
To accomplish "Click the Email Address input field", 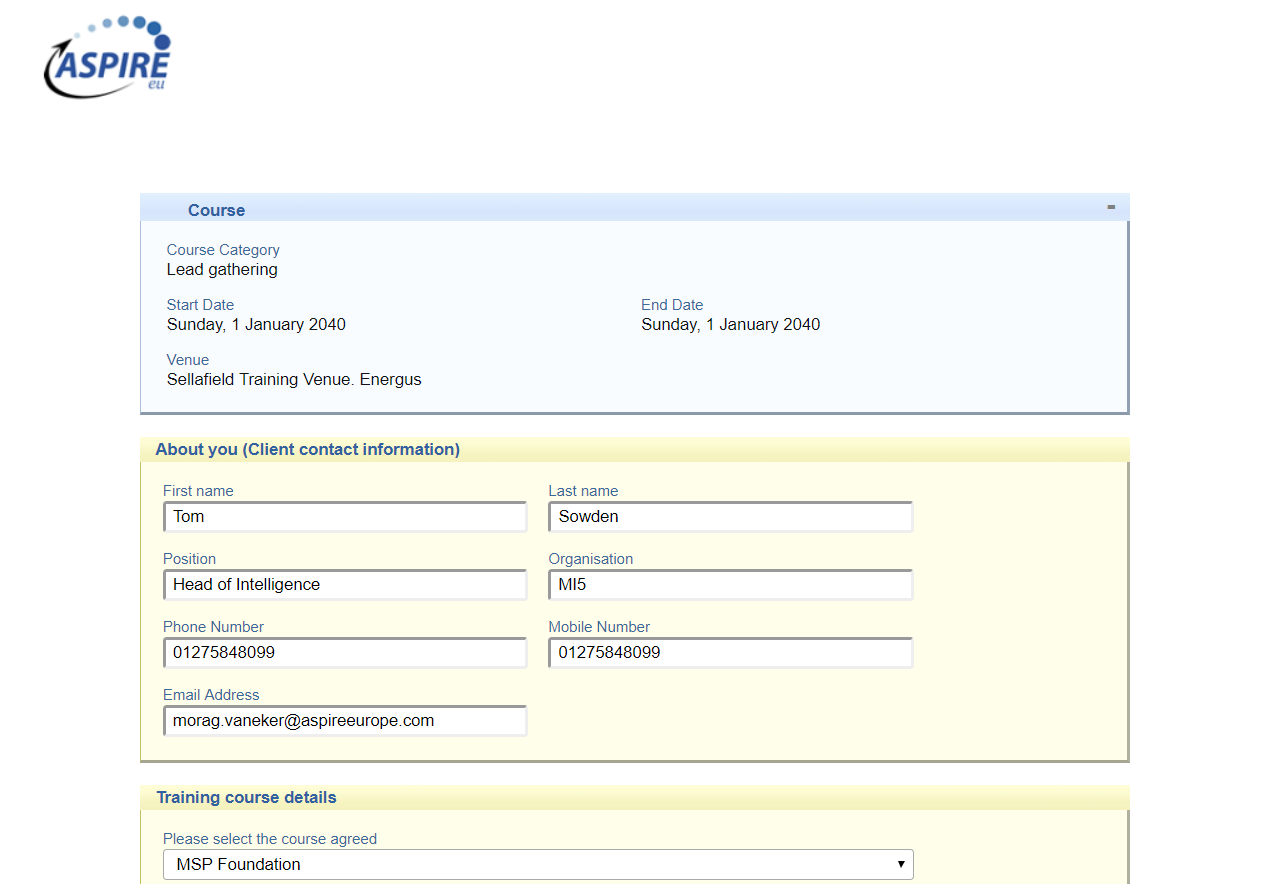I will pyautogui.click(x=345, y=721).
